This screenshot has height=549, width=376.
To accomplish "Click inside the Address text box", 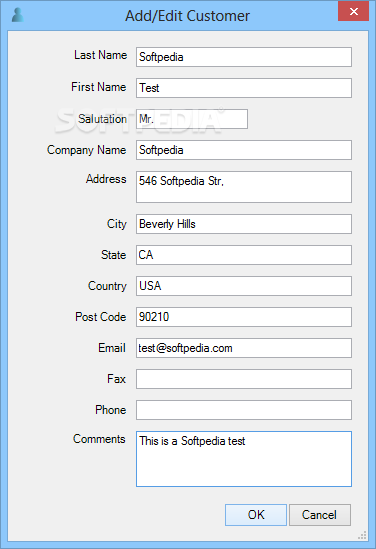I will pyautogui.click(x=244, y=187).
